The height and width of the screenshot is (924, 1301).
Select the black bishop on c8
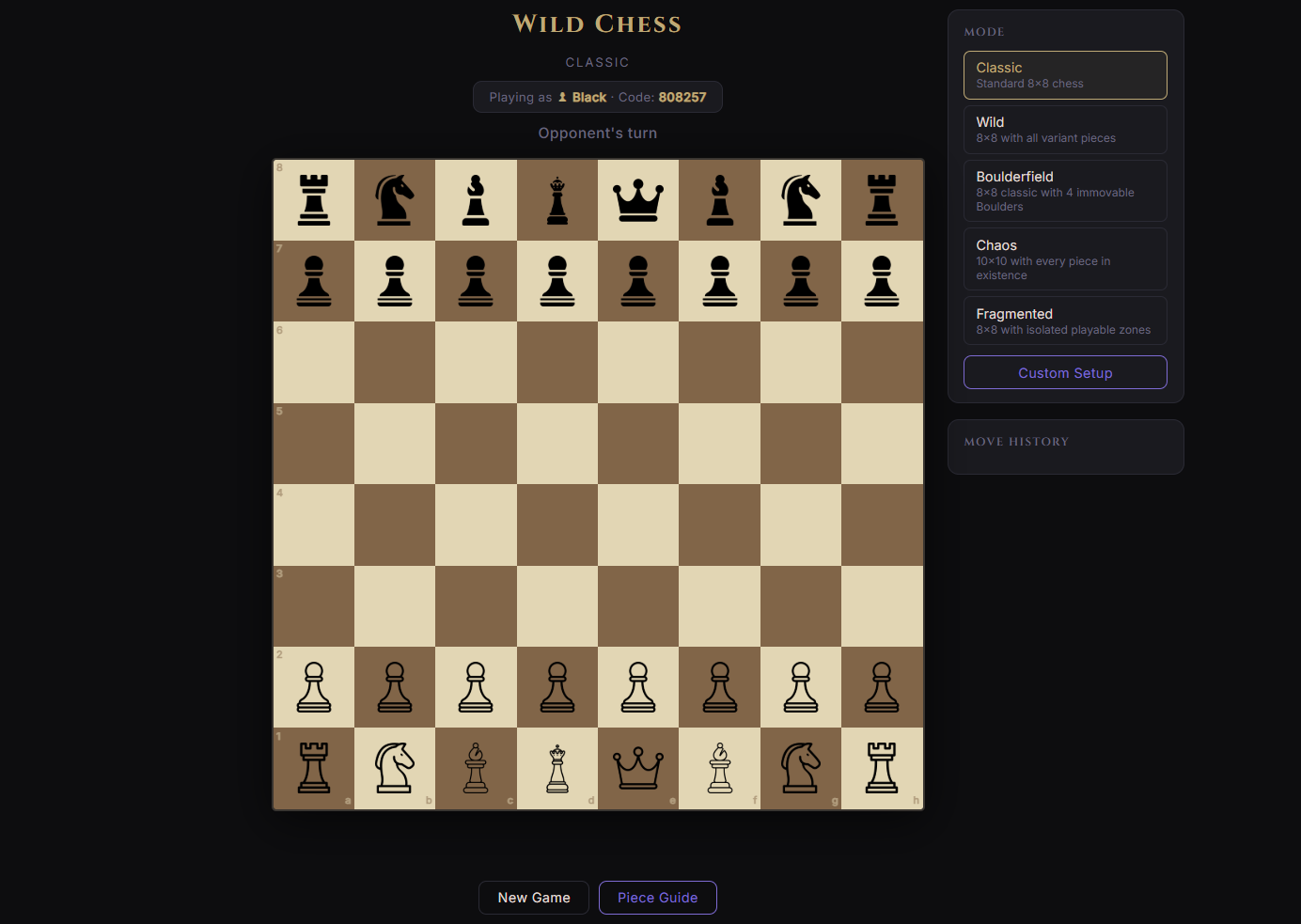click(x=476, y=200)
